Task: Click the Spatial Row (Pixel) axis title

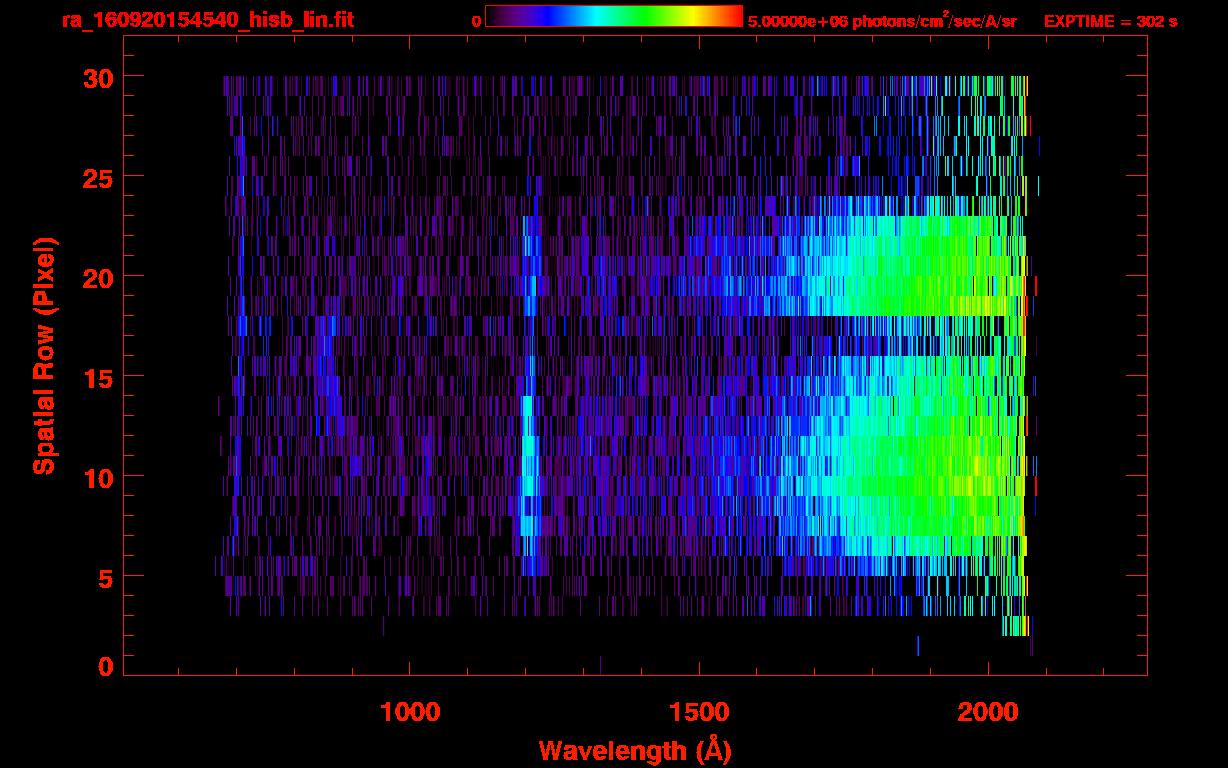Action: click(x=45, y=355)
